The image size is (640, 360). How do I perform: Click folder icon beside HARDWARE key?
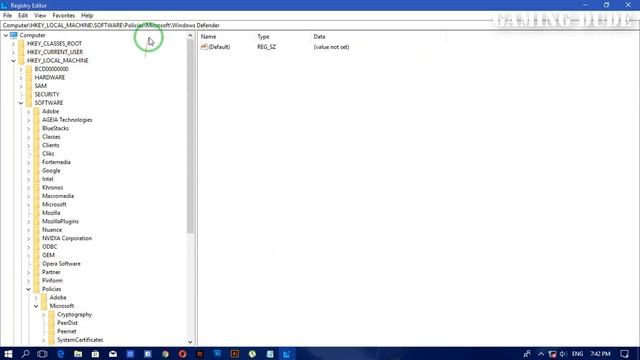[29, 77]
